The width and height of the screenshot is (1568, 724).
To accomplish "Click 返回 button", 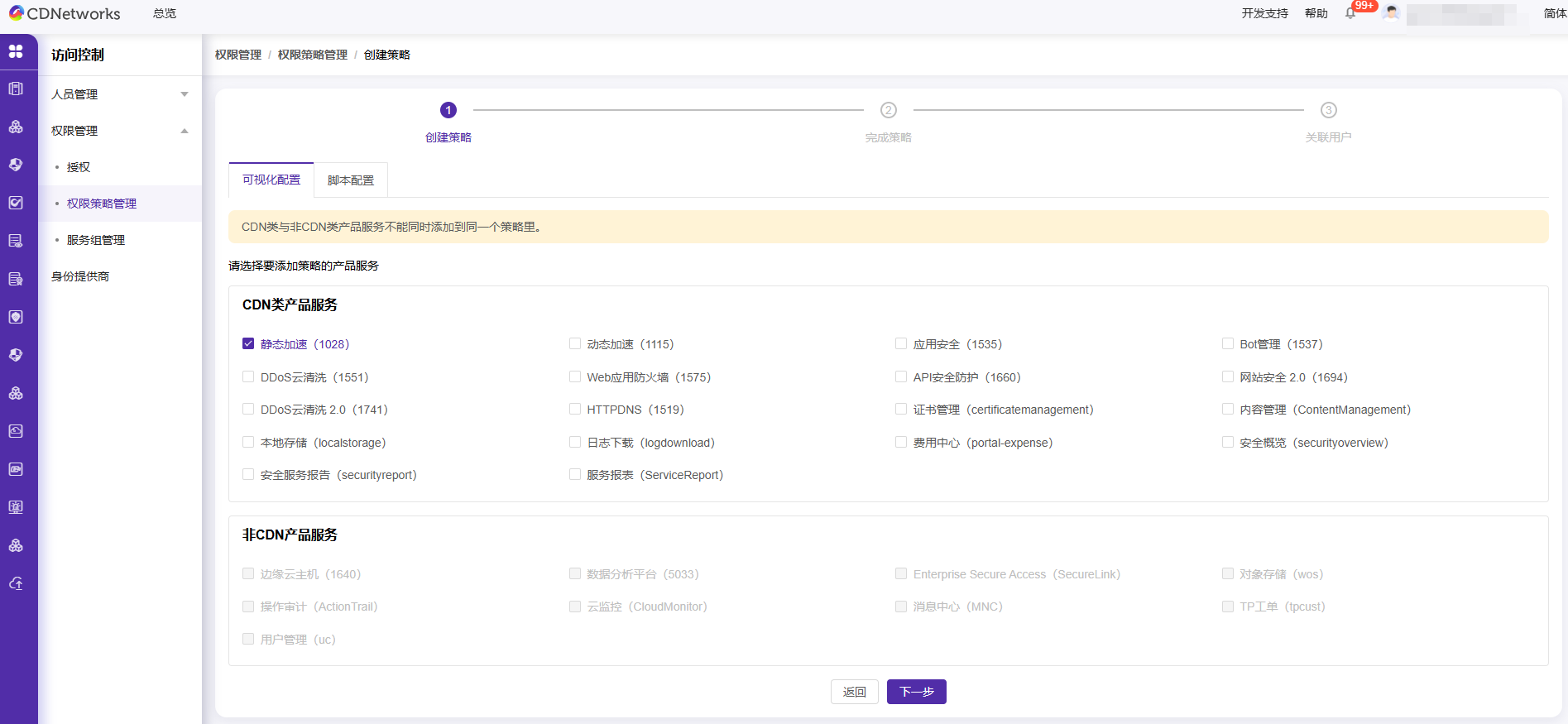I will tap(855, 692).
